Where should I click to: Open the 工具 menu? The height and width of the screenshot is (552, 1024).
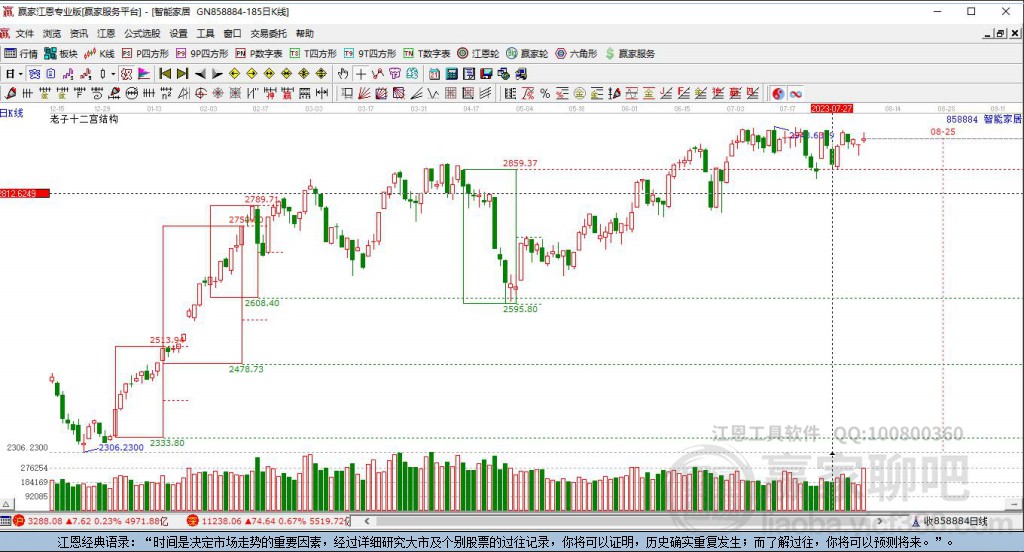[x=205, y=33]
